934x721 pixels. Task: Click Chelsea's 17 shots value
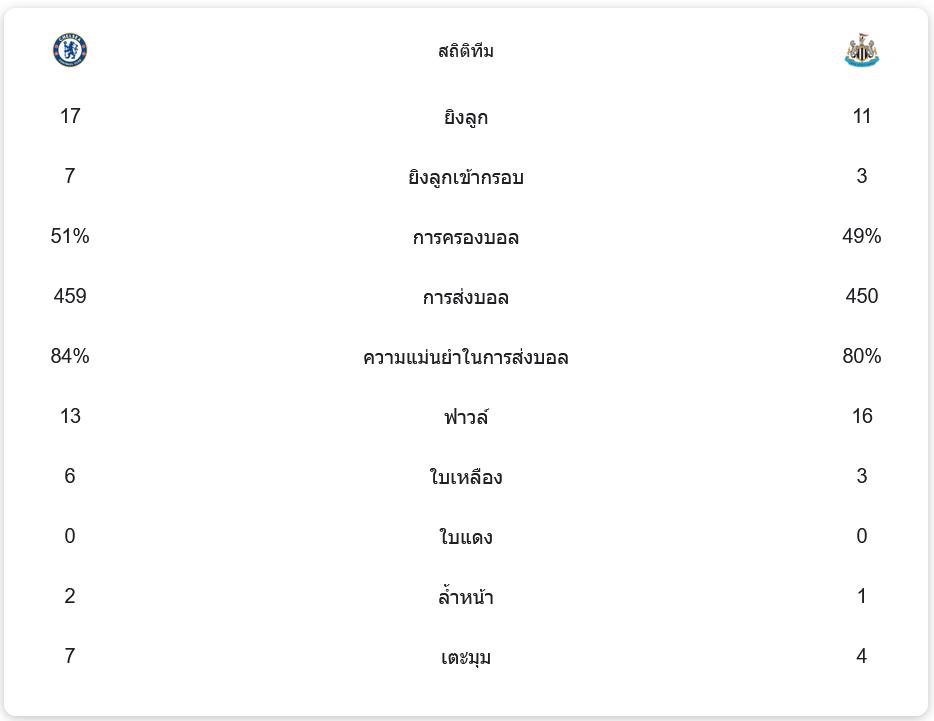[70, 116]
